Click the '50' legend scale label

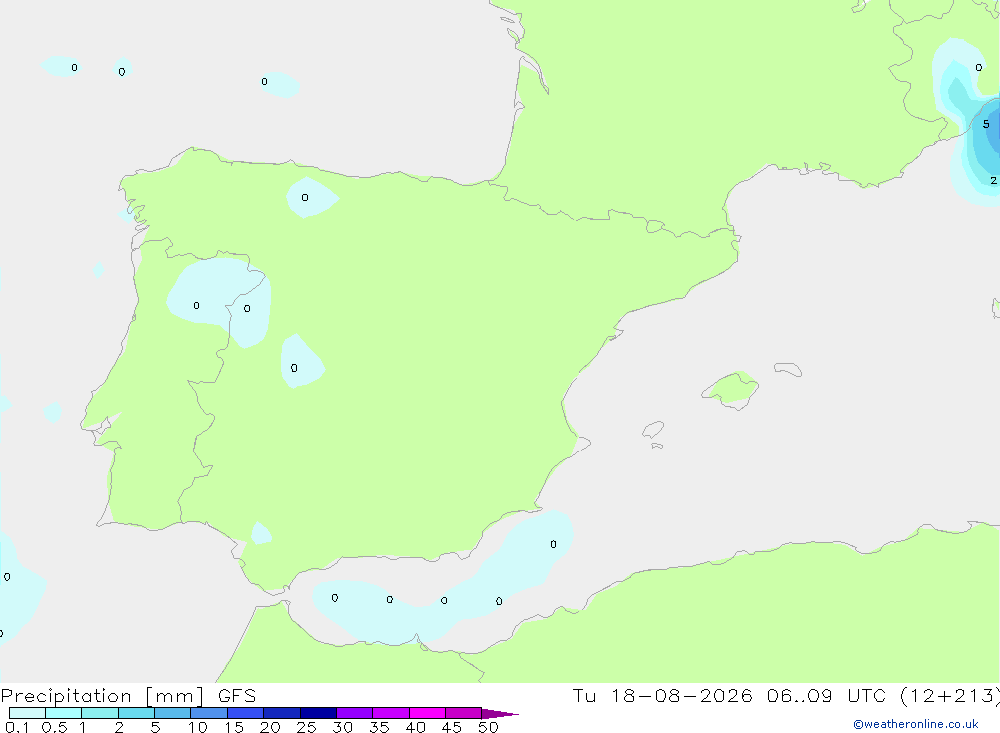[x=488, y=727]
